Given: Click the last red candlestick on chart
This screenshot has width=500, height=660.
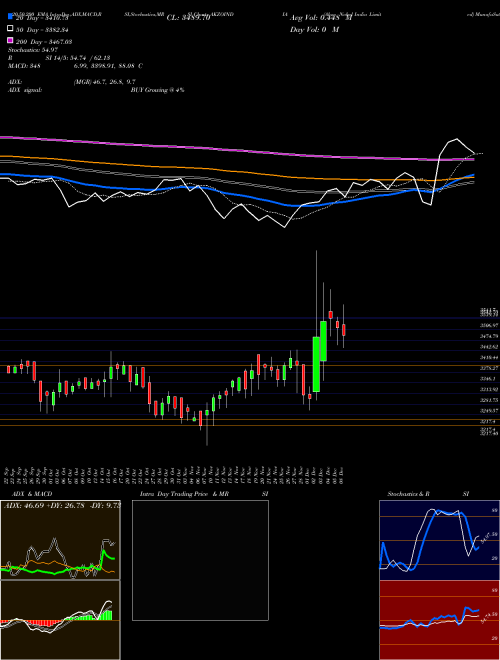Looking at the screenshot, I should [x=343, y=330].
